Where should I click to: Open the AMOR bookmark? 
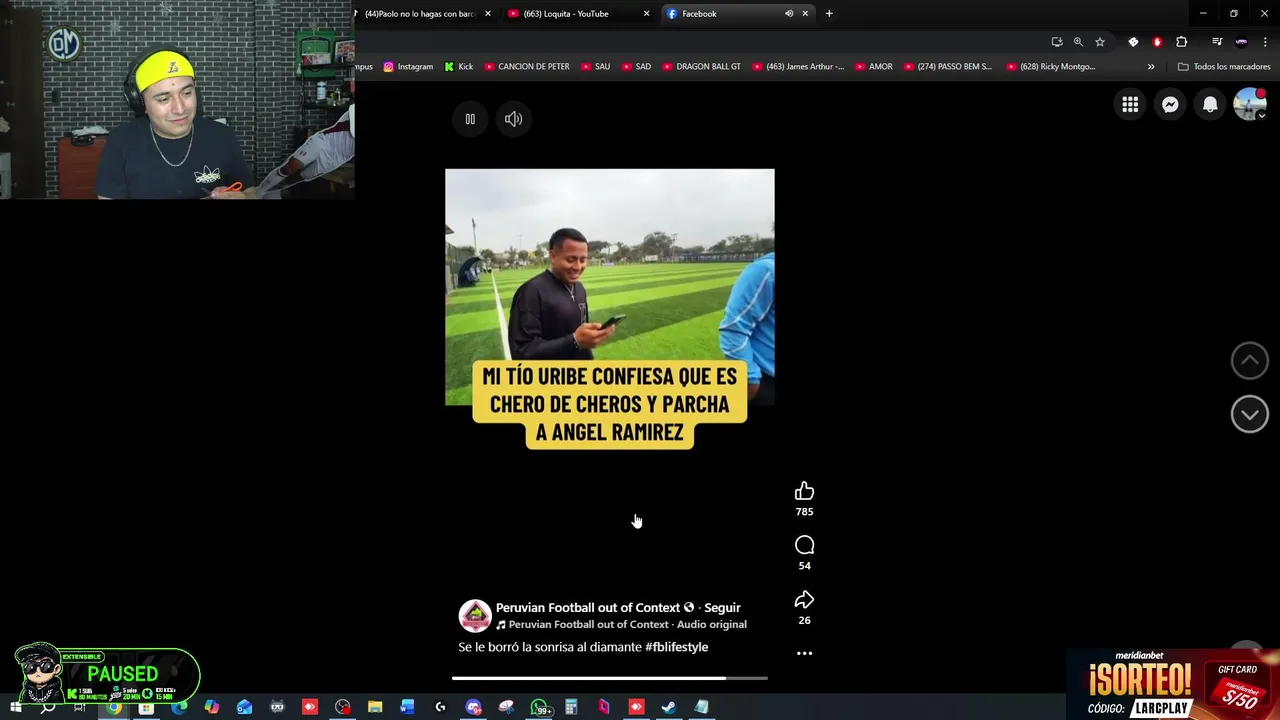tap(873, 67)
